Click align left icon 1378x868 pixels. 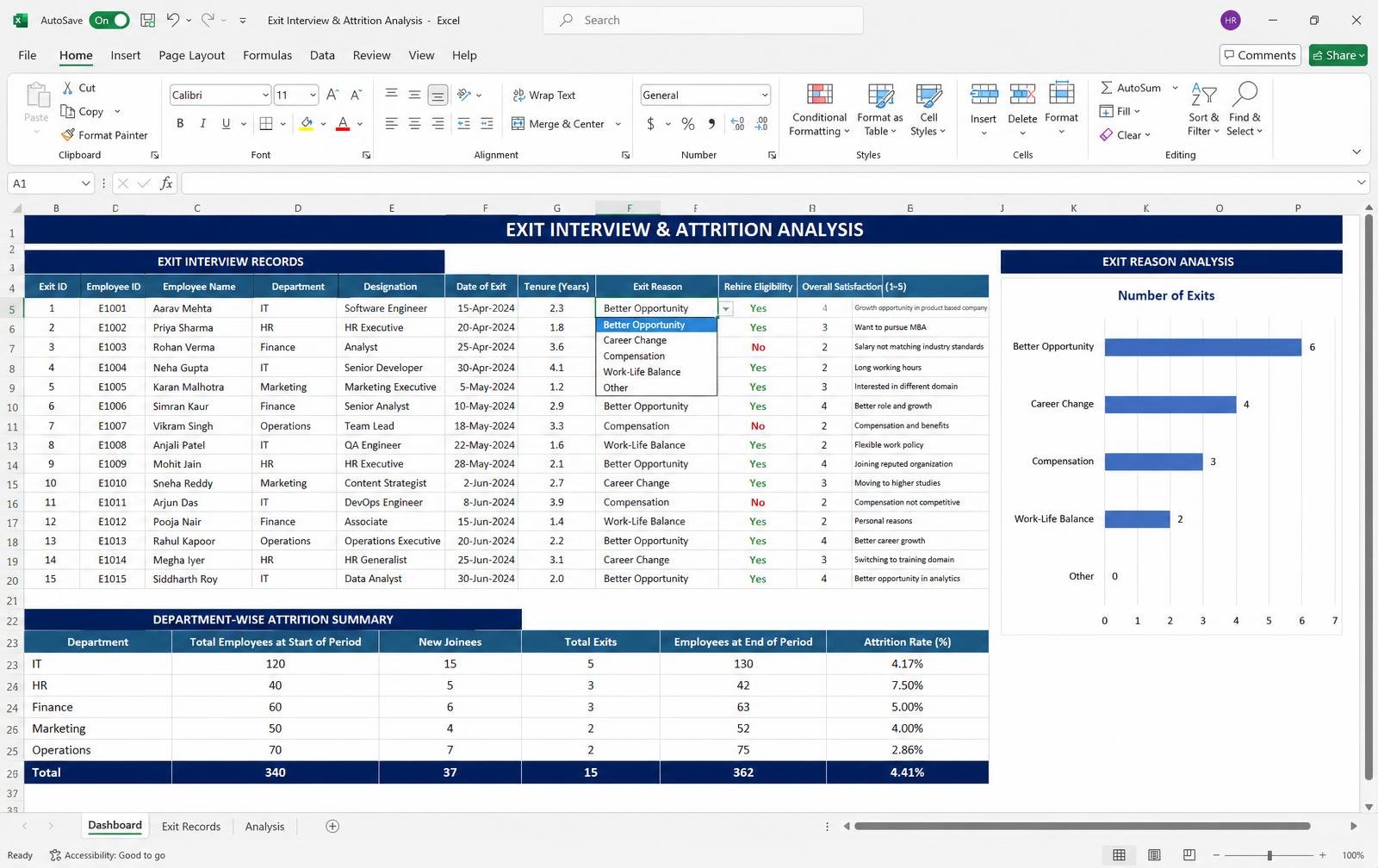(391, 124)
